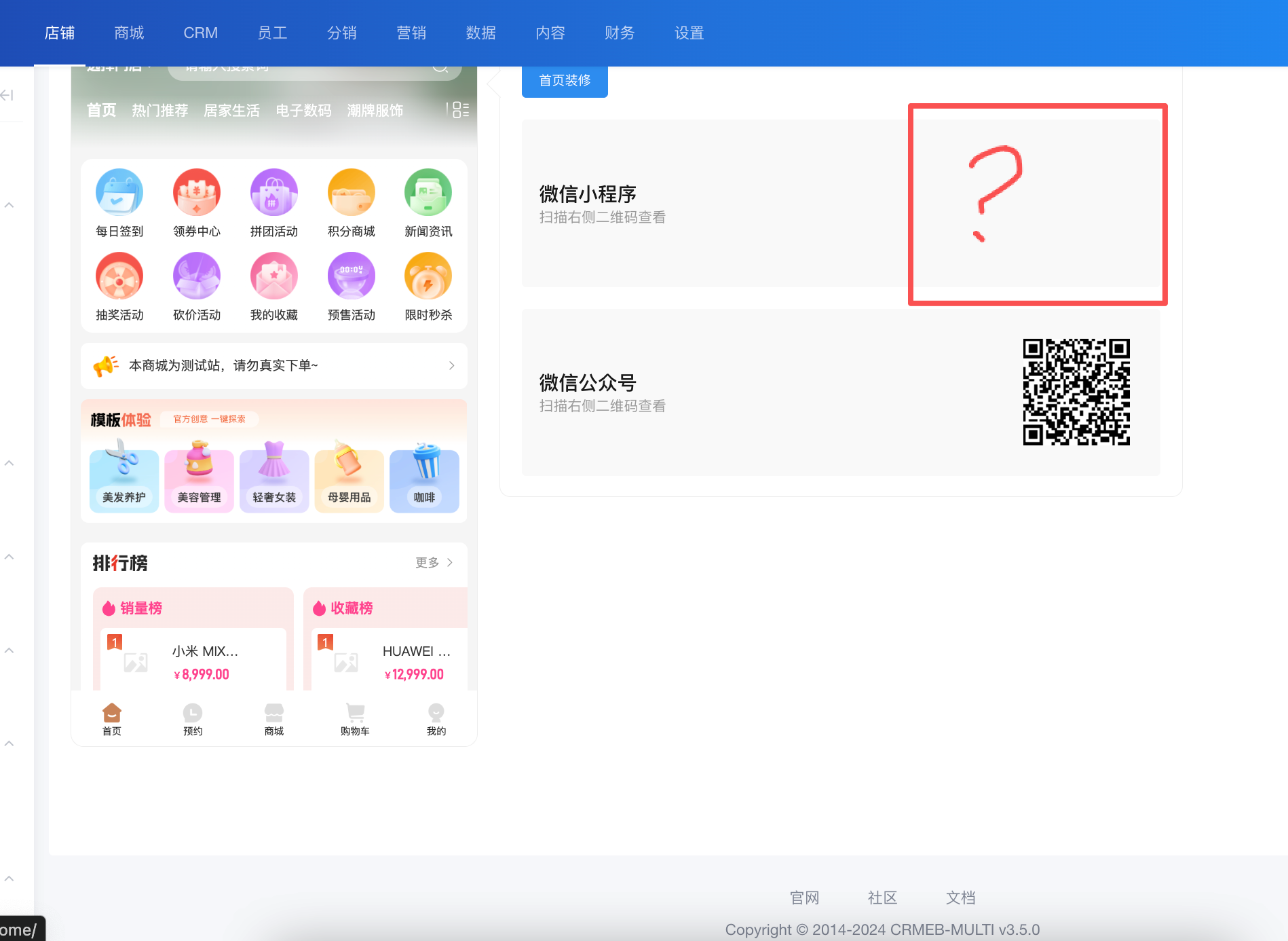Image resolution: width=1288 pixels, height=941 pixels.
Task: Select the 美发养护 template card
Action: tap(124, 481)
